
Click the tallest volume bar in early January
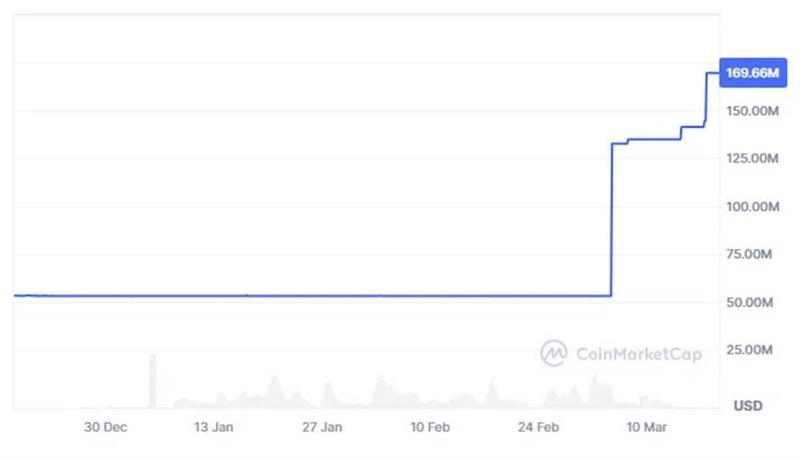coord(153,380)
